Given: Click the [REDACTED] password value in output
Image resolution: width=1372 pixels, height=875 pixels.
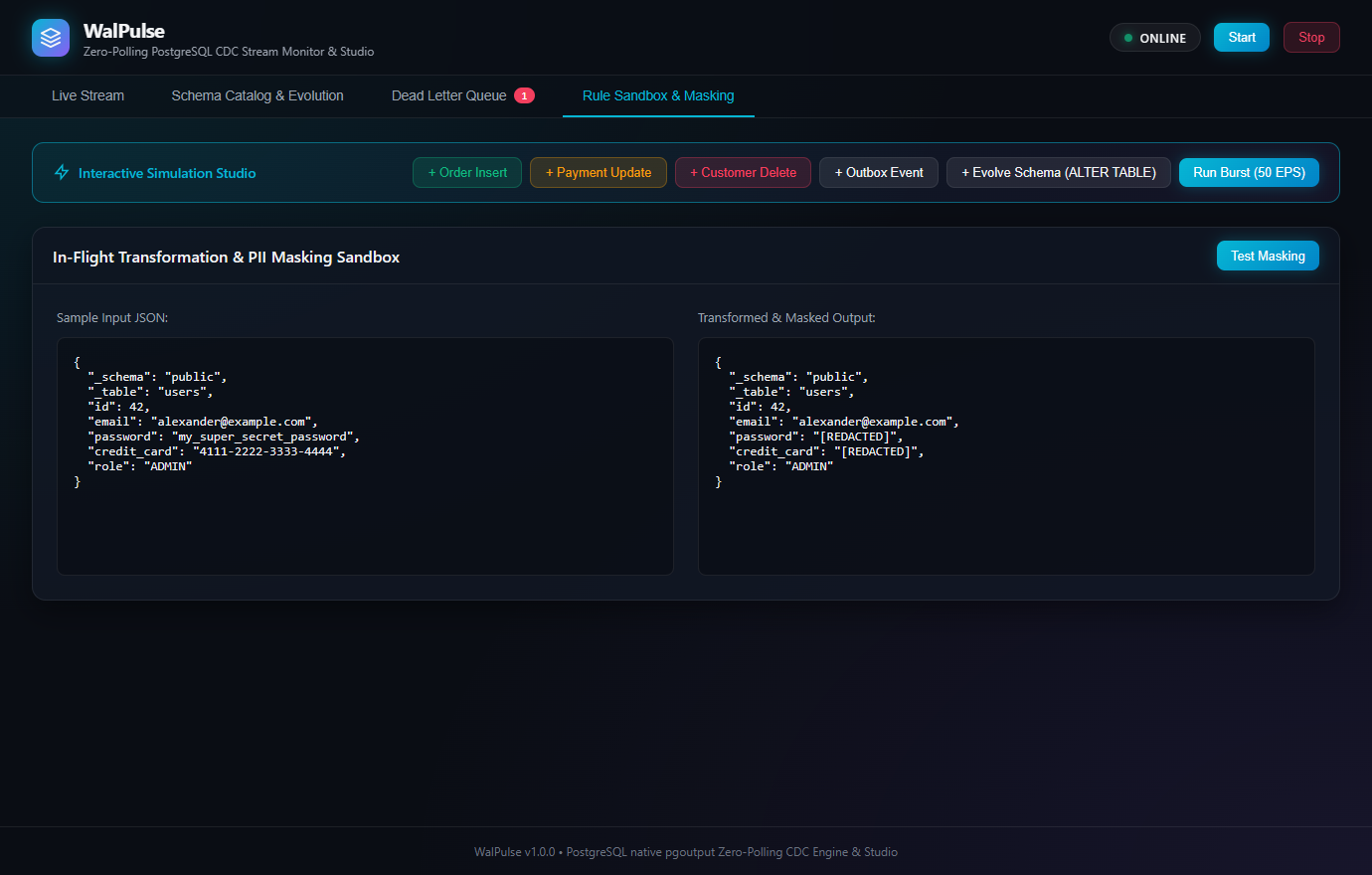Looking at the screenshot, I should (x=855, y=437).
